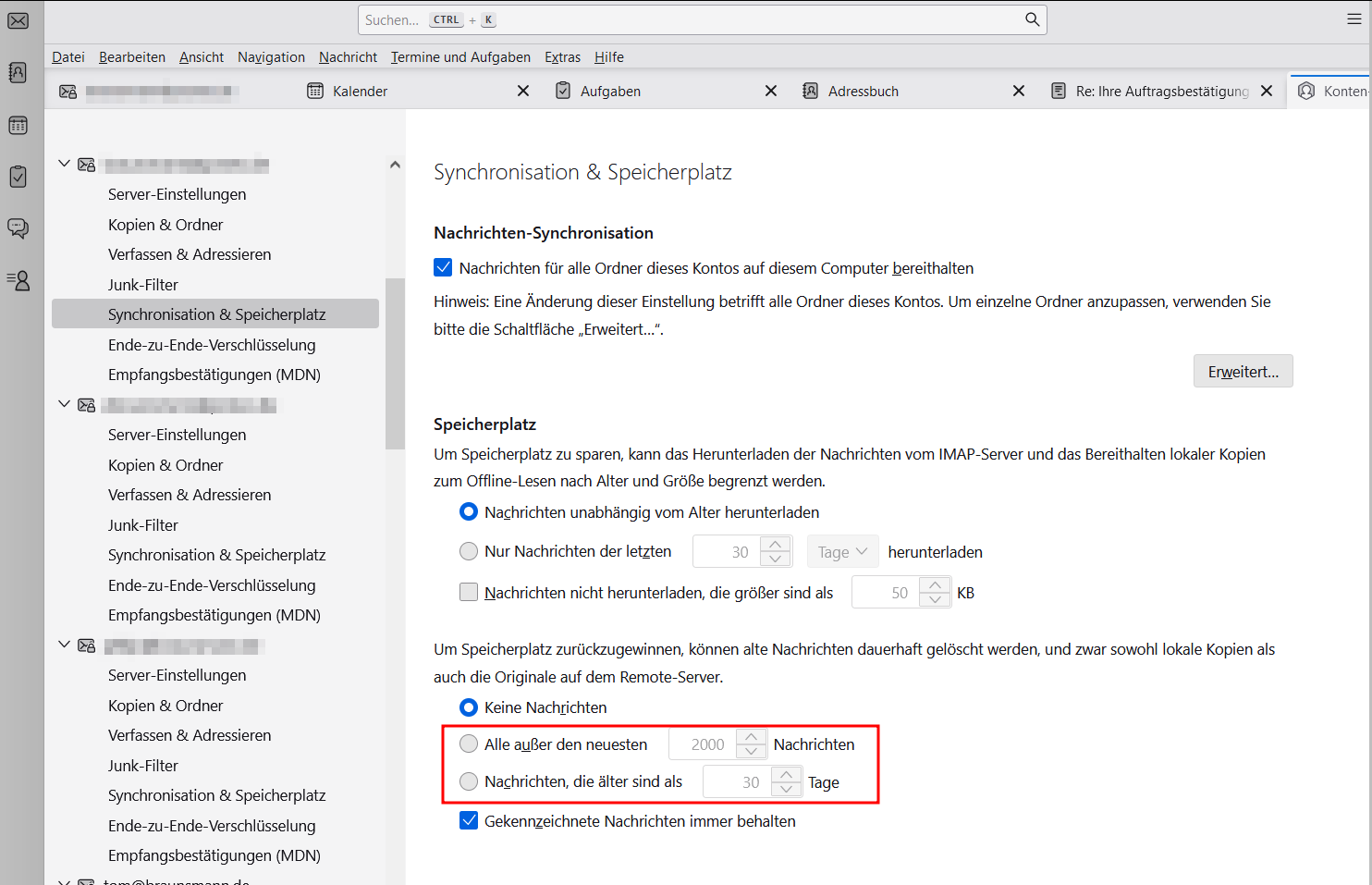Open the Tasks sidebar icon
Viewport: 1372px width, 885px height.
(18, 176)
